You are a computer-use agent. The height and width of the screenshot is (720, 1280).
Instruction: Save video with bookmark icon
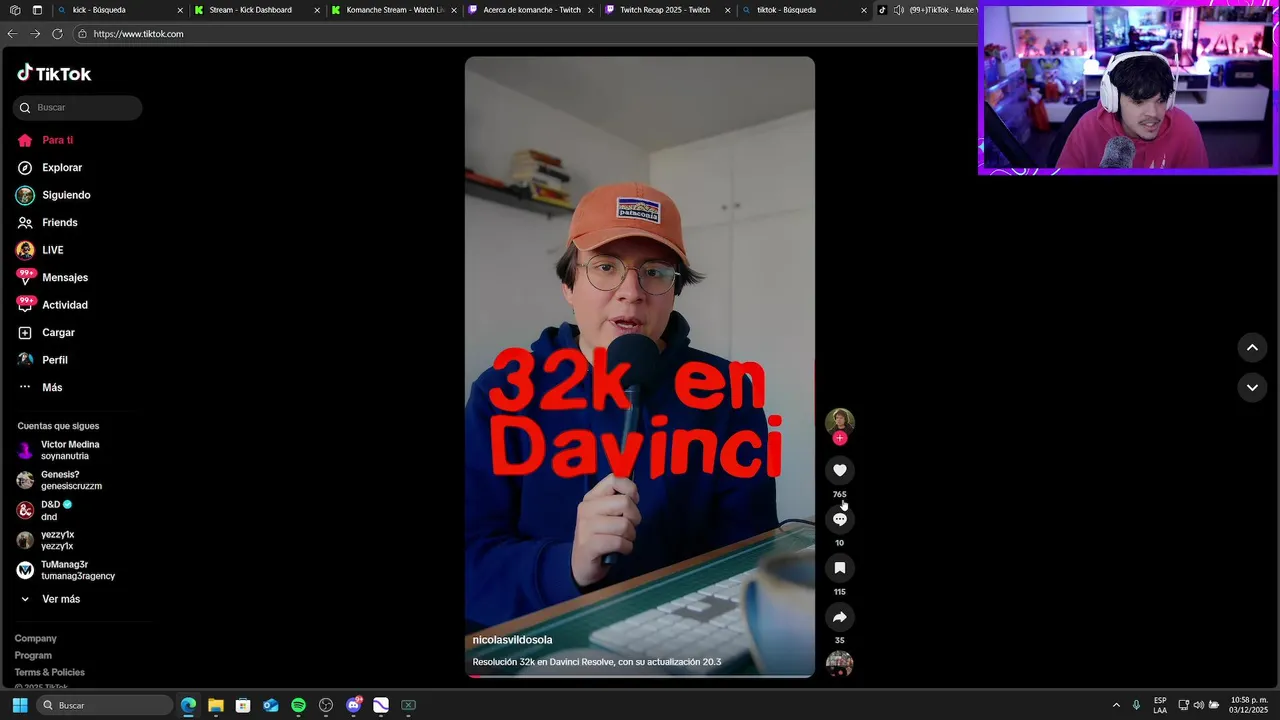(840, 568)
